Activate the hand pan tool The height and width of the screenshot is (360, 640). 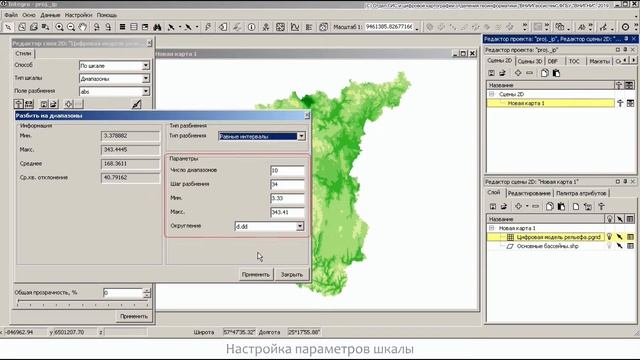(x=82, y=27)
